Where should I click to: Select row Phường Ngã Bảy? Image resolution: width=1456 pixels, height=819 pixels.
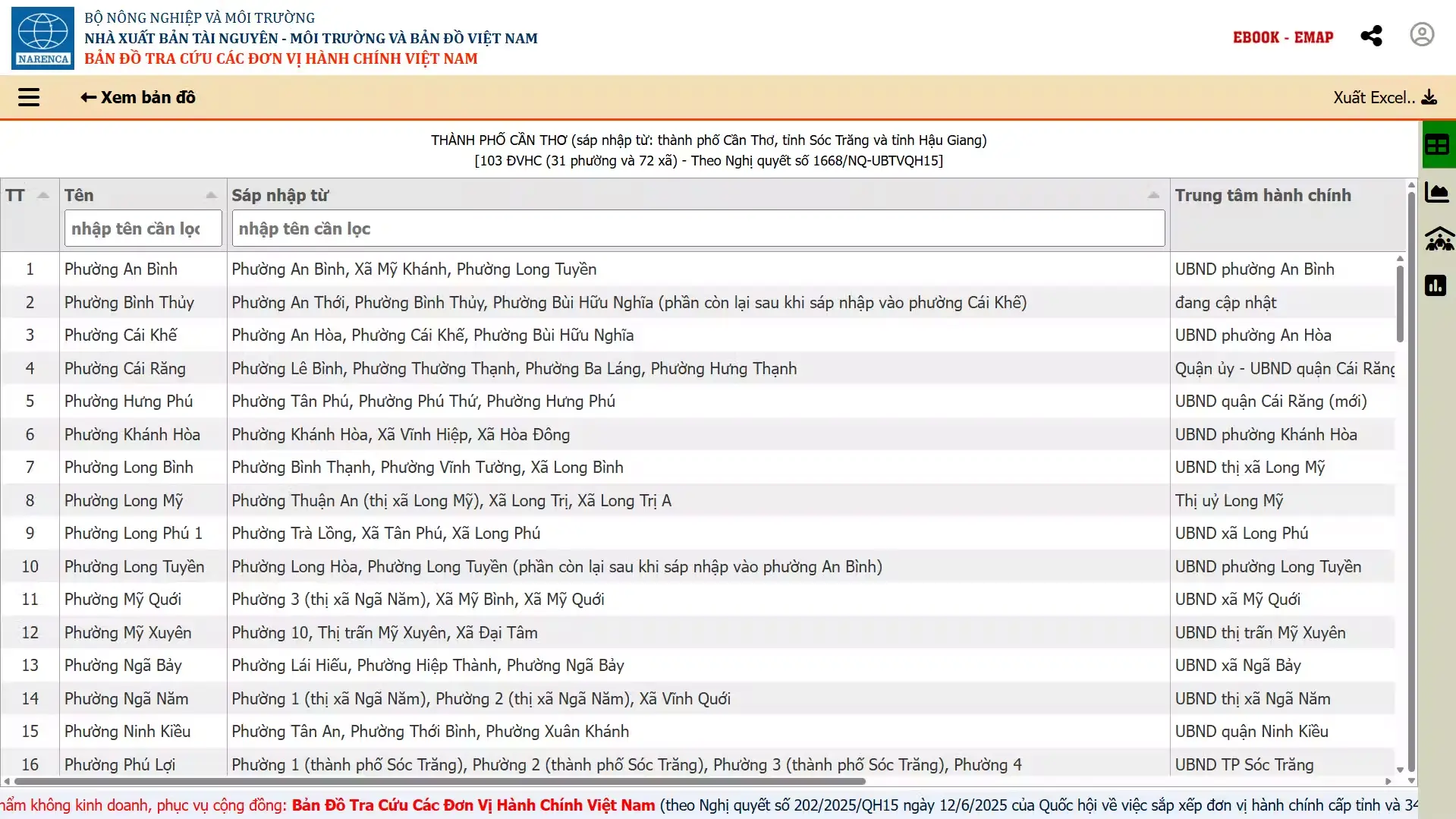[698, 665]
